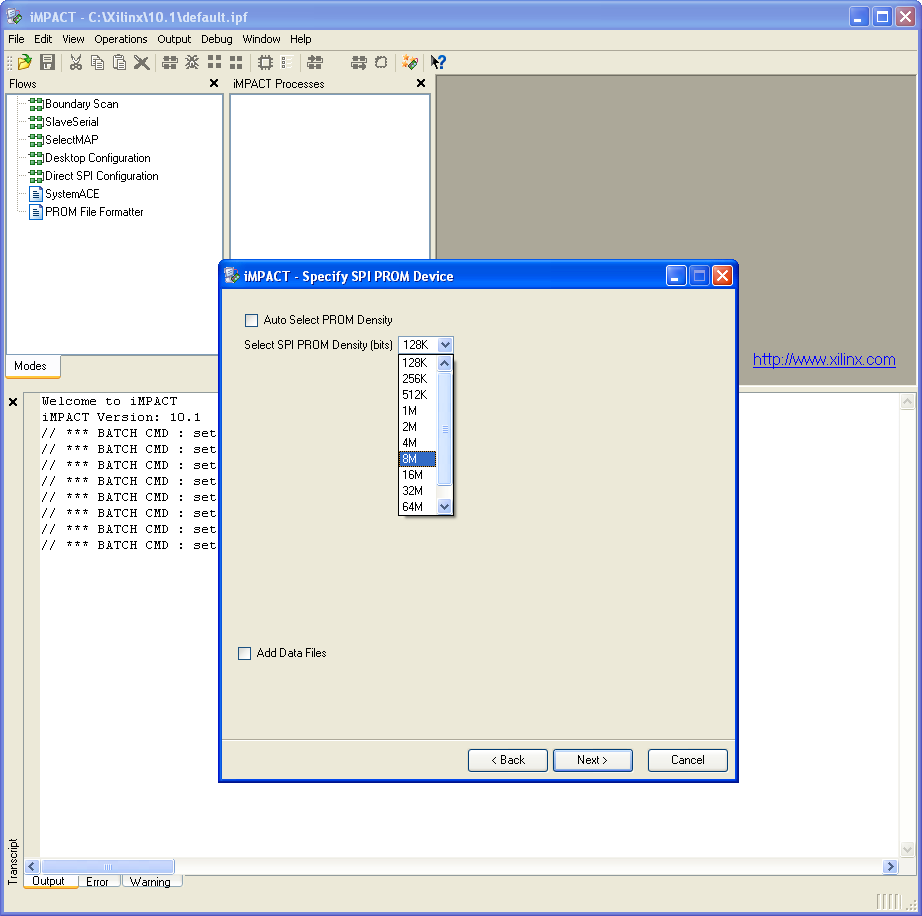Close the Flows panel

[214, 83]
